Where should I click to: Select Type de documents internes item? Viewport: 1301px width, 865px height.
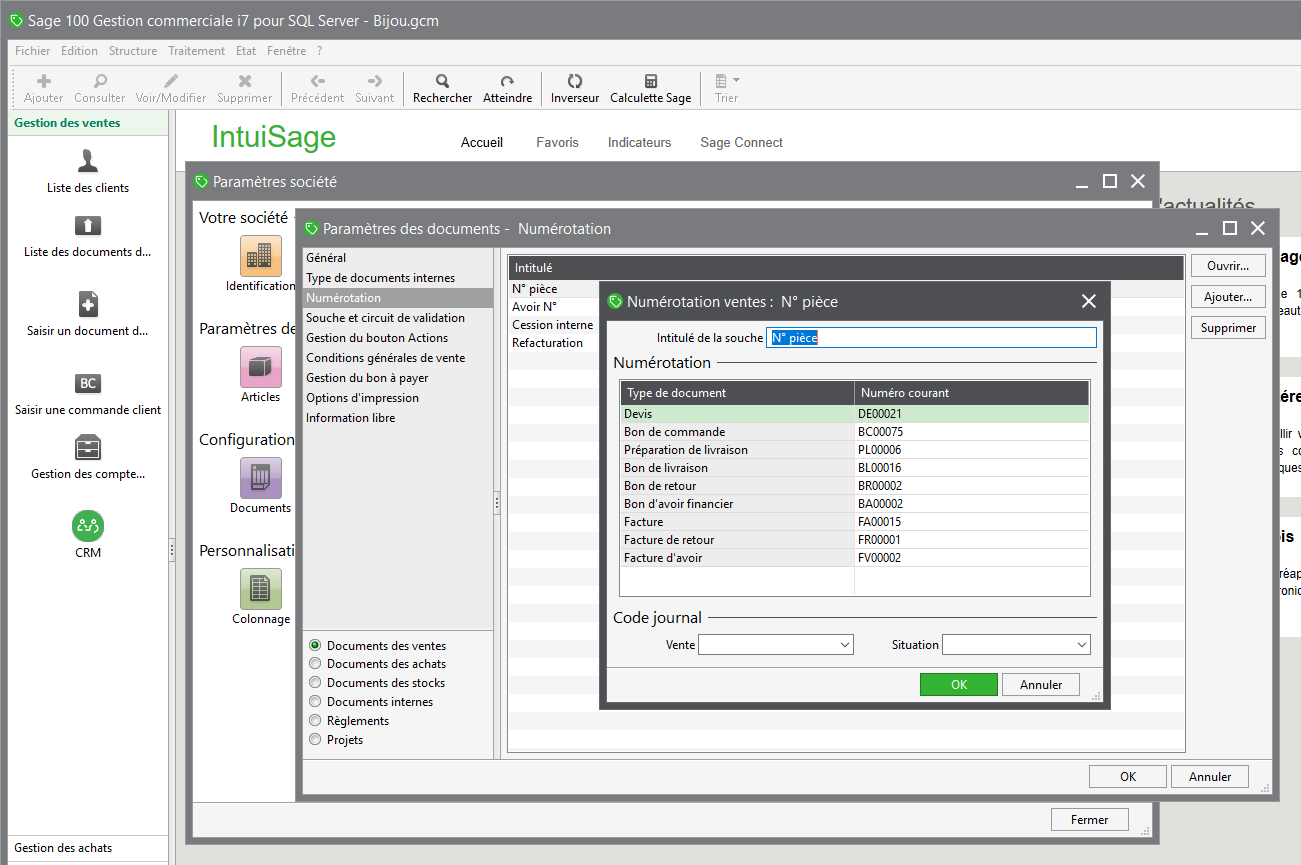(380, 278)
